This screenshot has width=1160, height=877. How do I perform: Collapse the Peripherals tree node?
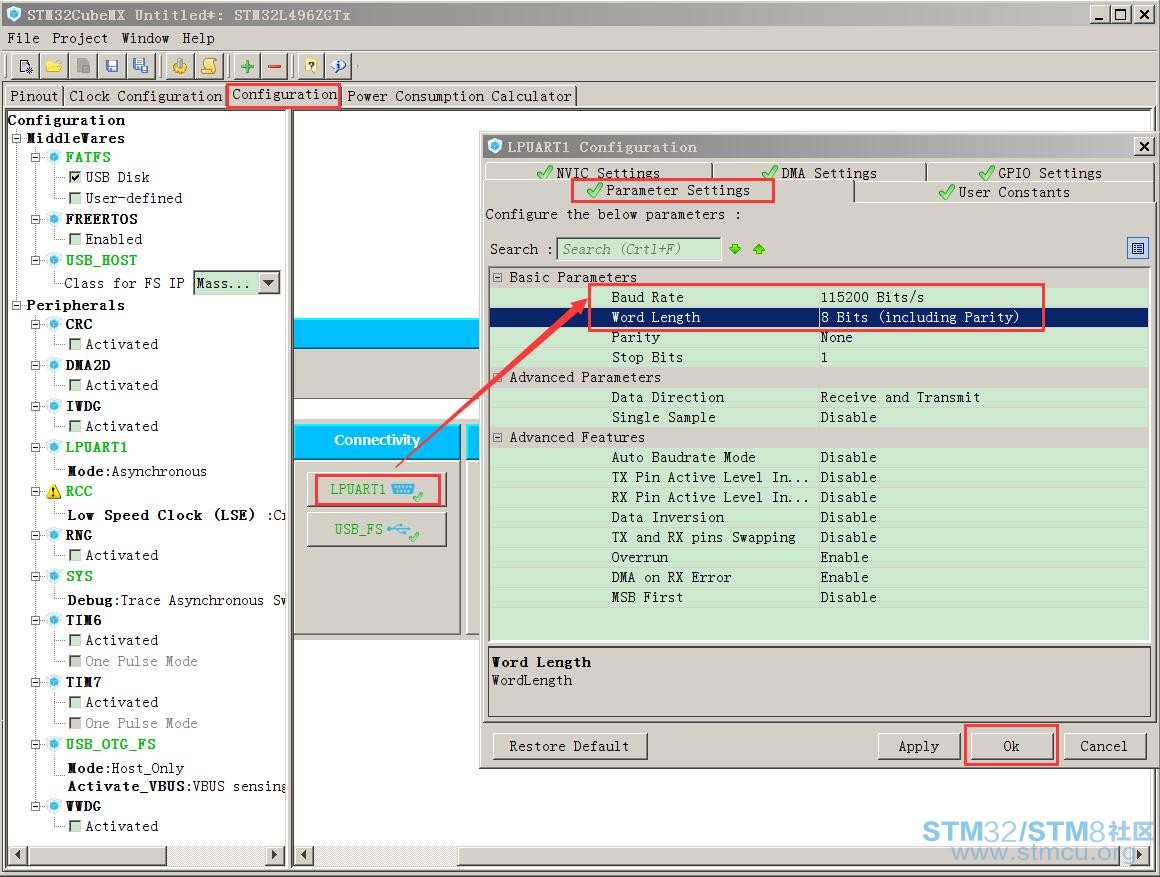pyautogui.click(x=17, y=305)
